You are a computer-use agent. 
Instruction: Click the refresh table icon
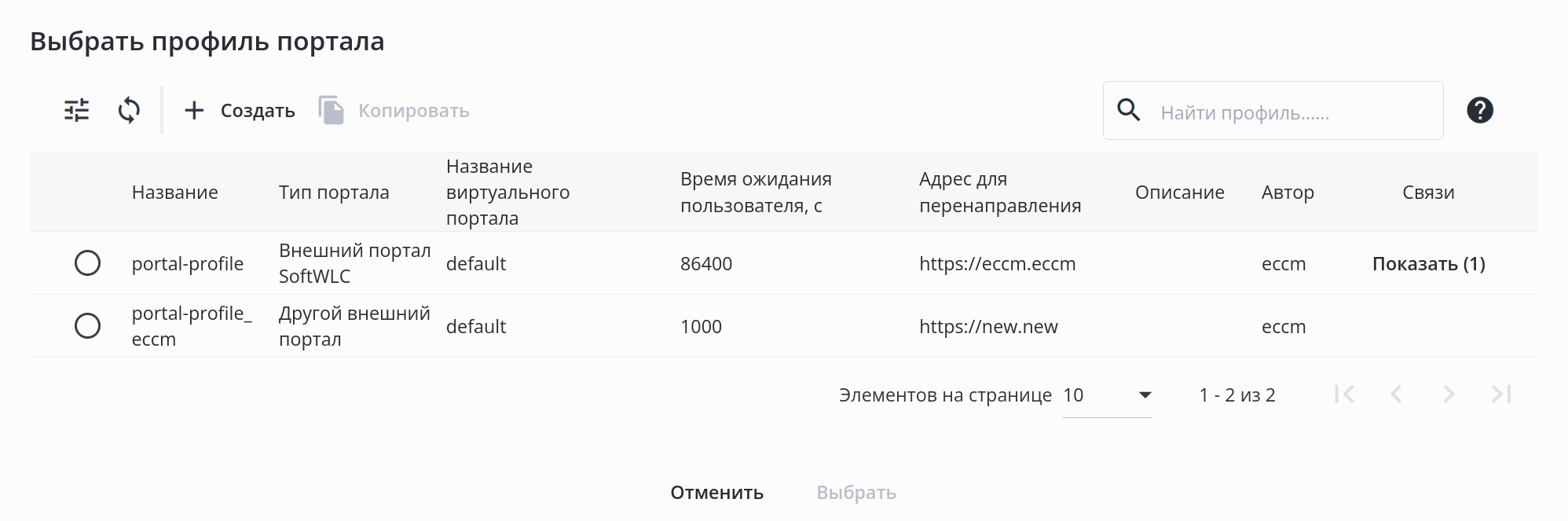pos(129,110)
